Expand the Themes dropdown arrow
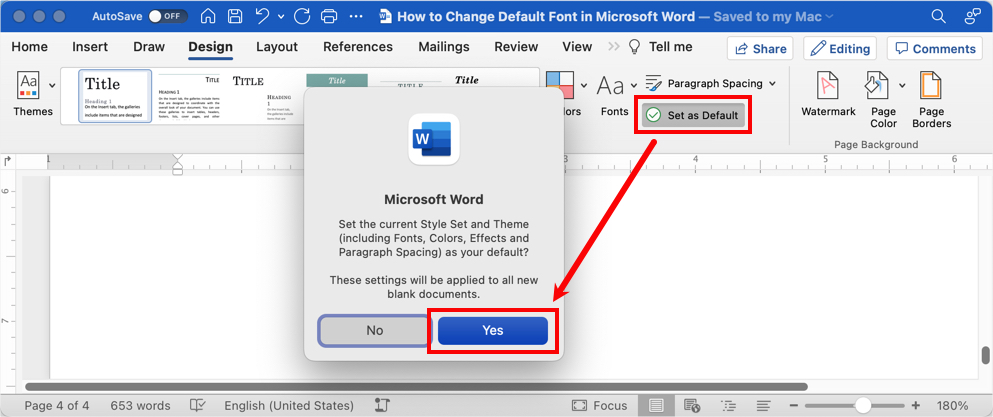Image resolution: width=993 pixels, height=417 pixels. point(52,85)
